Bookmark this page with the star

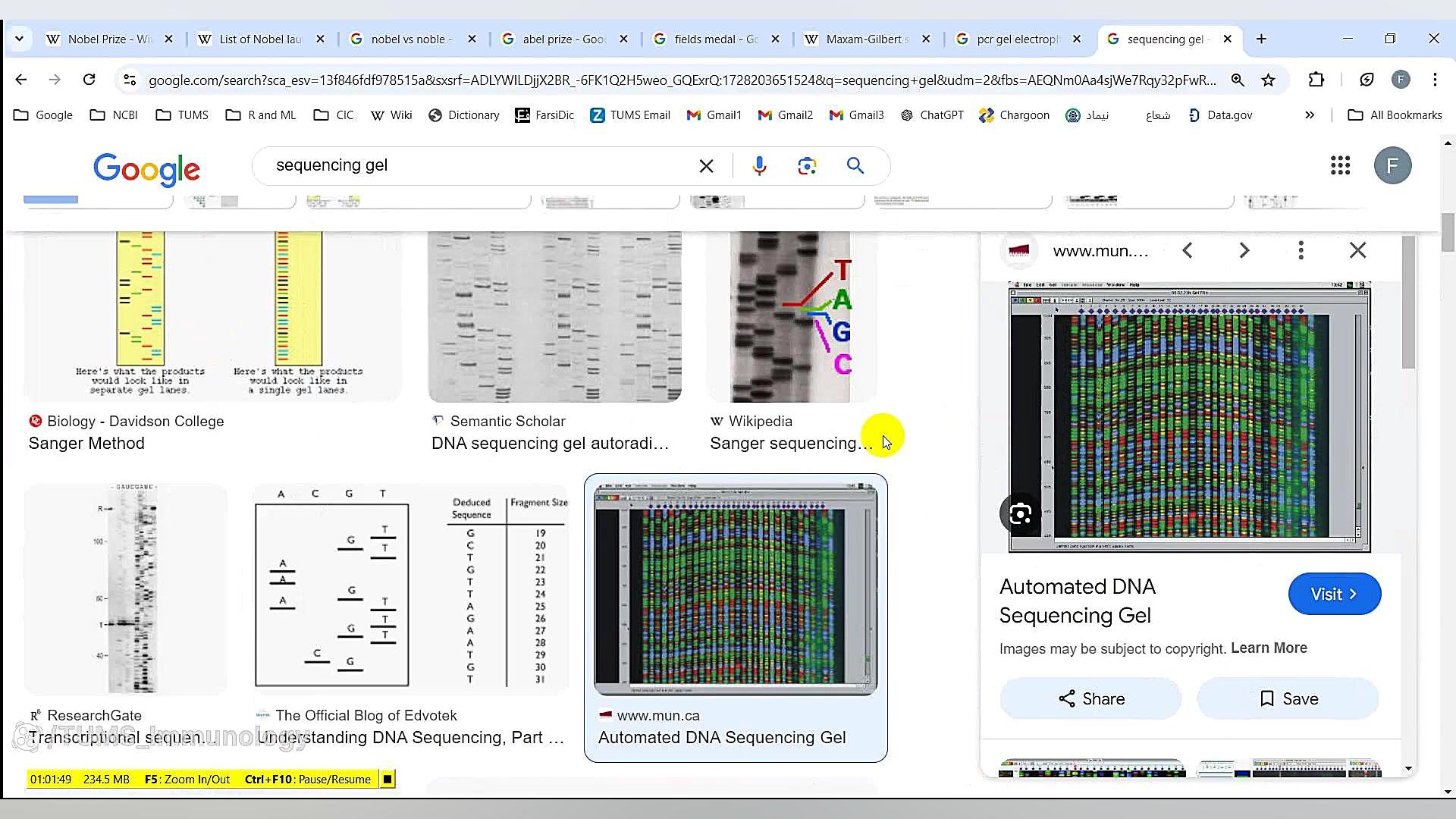(1268, 80)
